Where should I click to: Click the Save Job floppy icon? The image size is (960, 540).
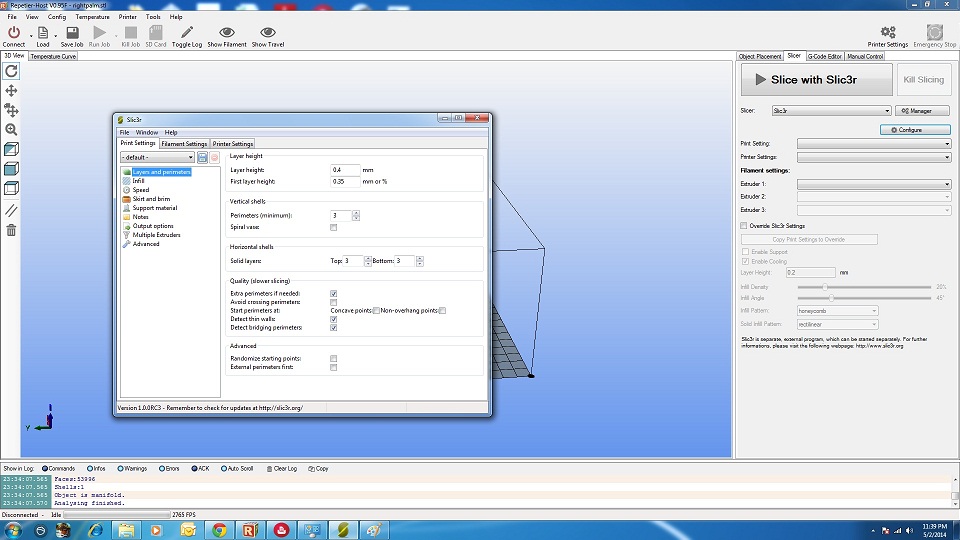(72, 32)
